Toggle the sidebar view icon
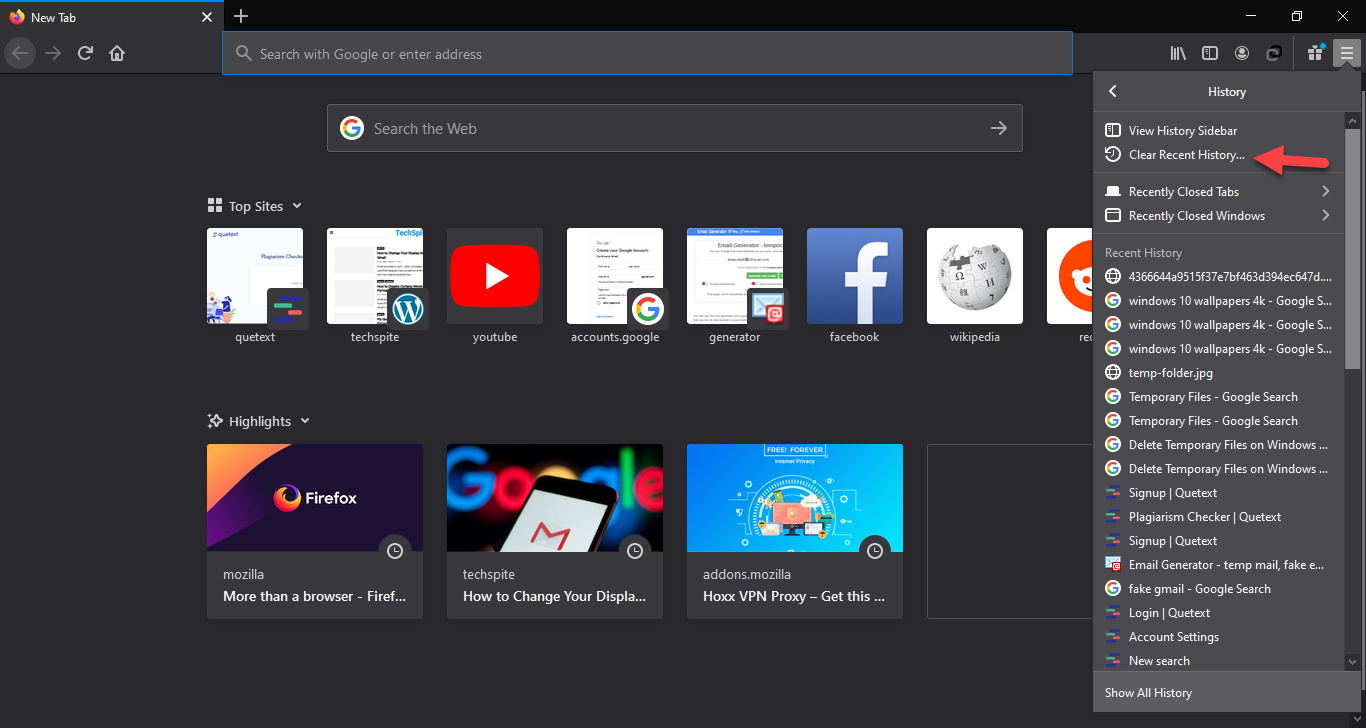1366x728 pixels. pos(1209,53)
